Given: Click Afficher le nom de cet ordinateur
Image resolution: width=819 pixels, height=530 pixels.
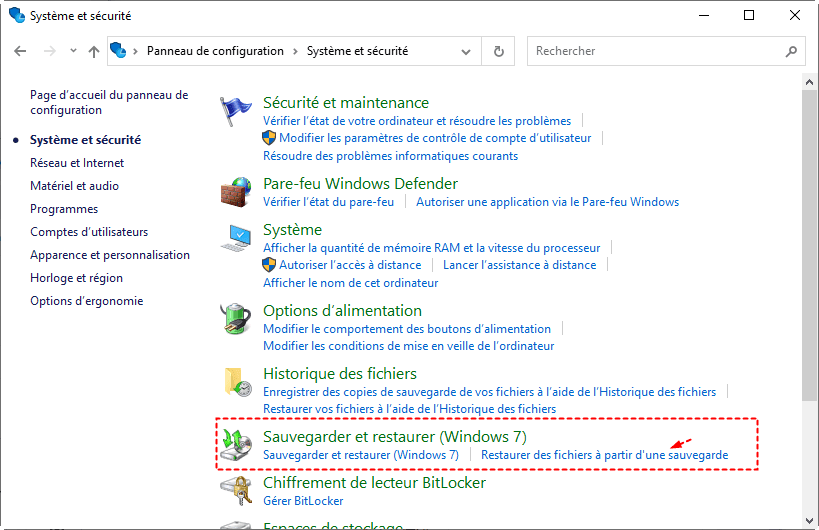Looking at the screenshot, I should [350, 282].
